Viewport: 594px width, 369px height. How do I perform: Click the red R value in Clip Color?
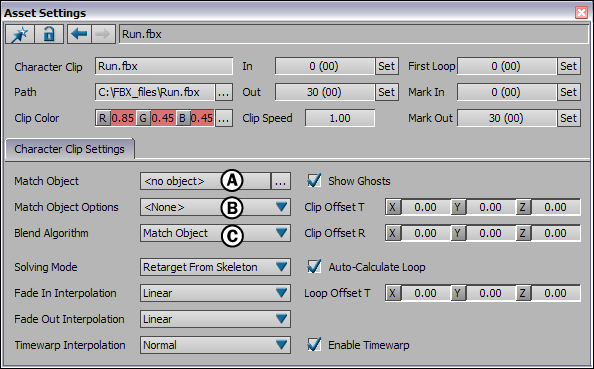click(x=123, y=118)
